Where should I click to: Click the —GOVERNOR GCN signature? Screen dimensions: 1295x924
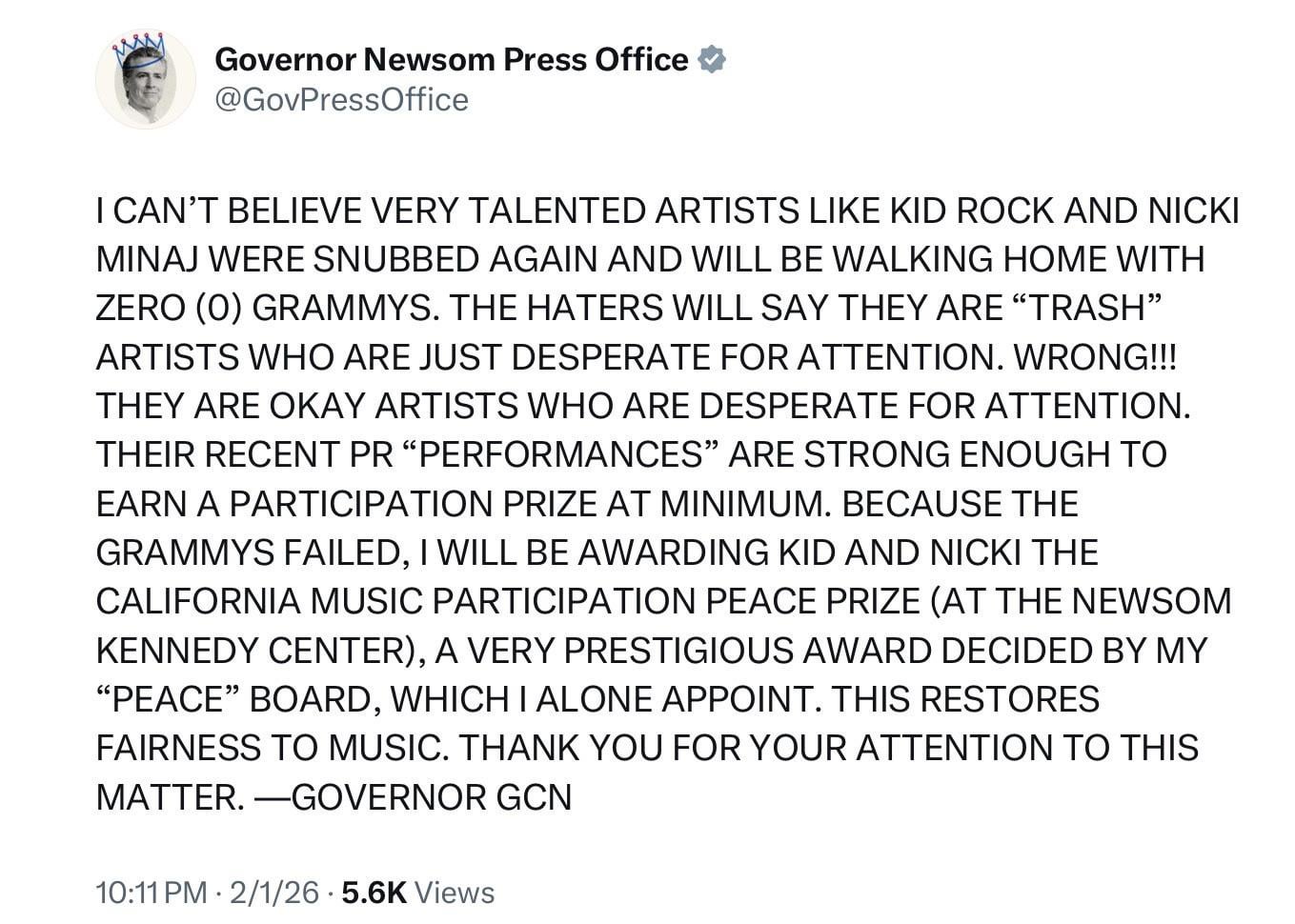tap(413, 796)
